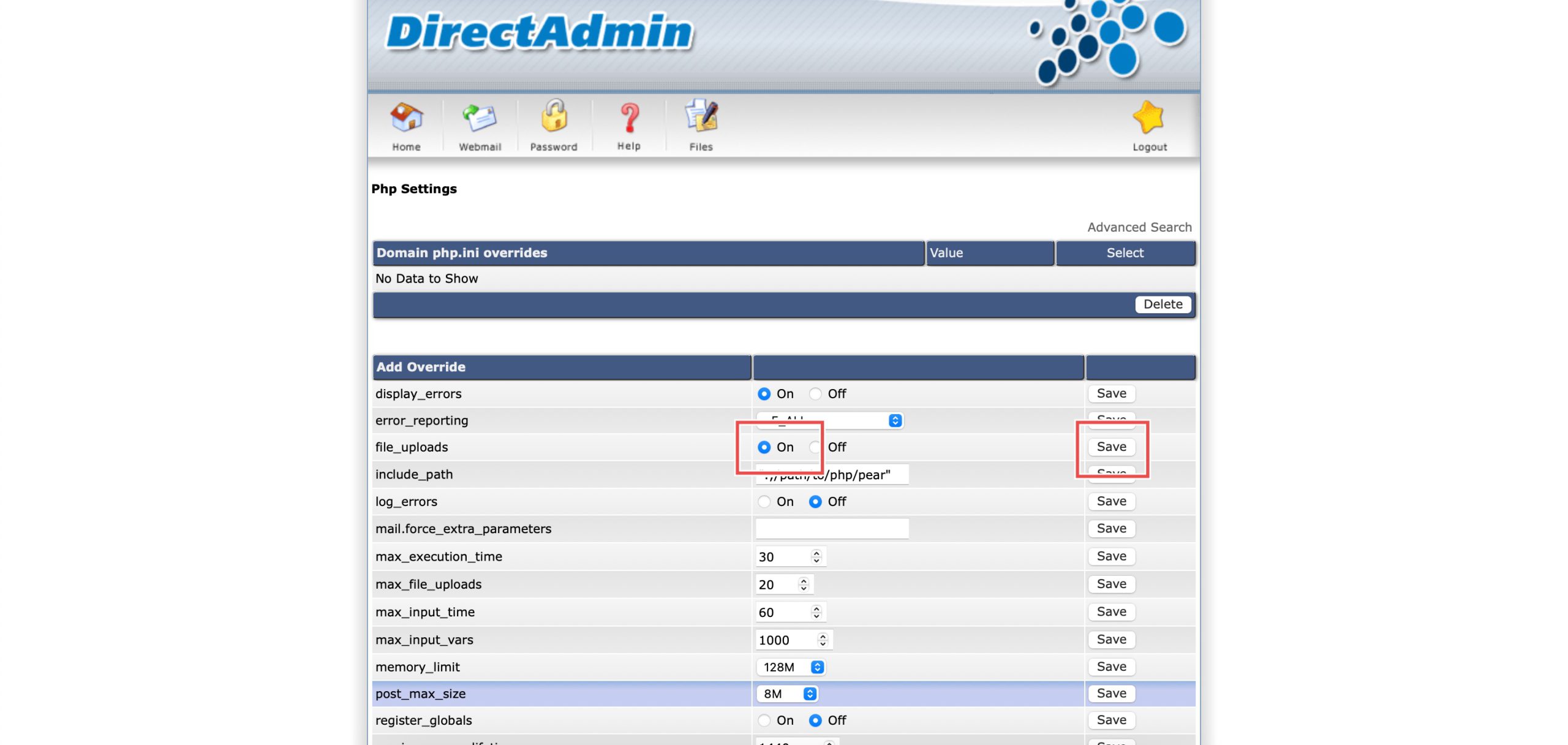
Task: Click the Password padlock icon
Action: pyautogui.click(x=554, y=116)
